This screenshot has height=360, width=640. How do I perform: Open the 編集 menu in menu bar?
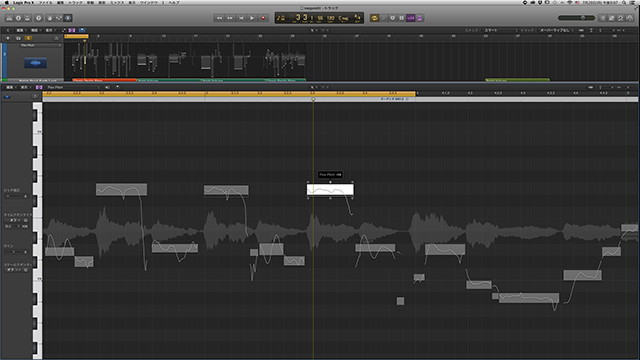click(60, 2)
